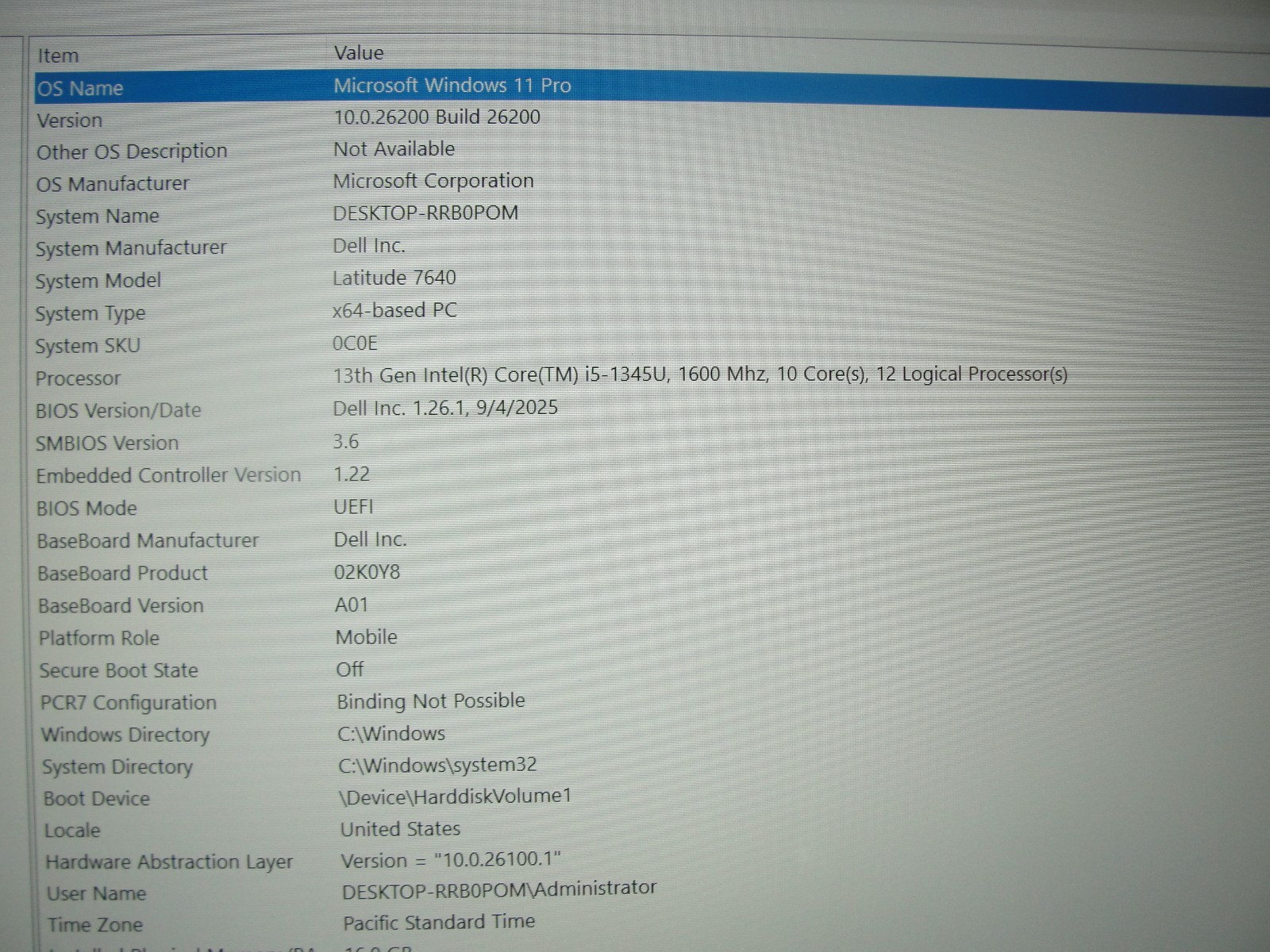
Task: Click Pacific Standard Time value
Action: coord(439,922)
